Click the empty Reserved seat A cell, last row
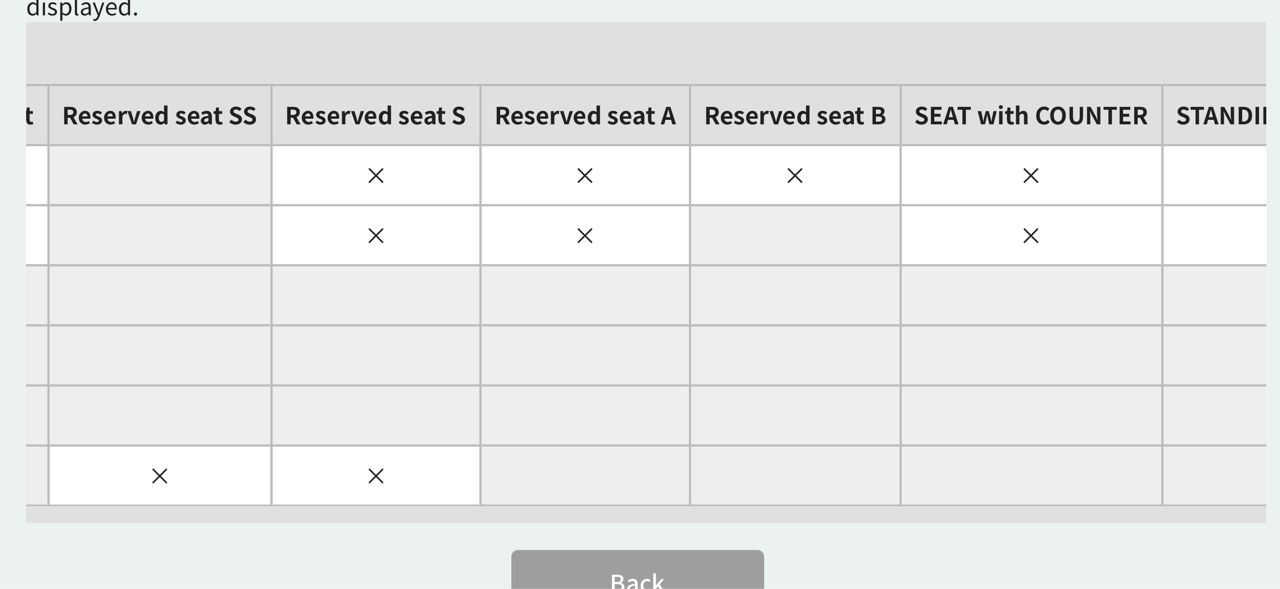Viewport: 1280px width, 589px height. tap(585, 476)
